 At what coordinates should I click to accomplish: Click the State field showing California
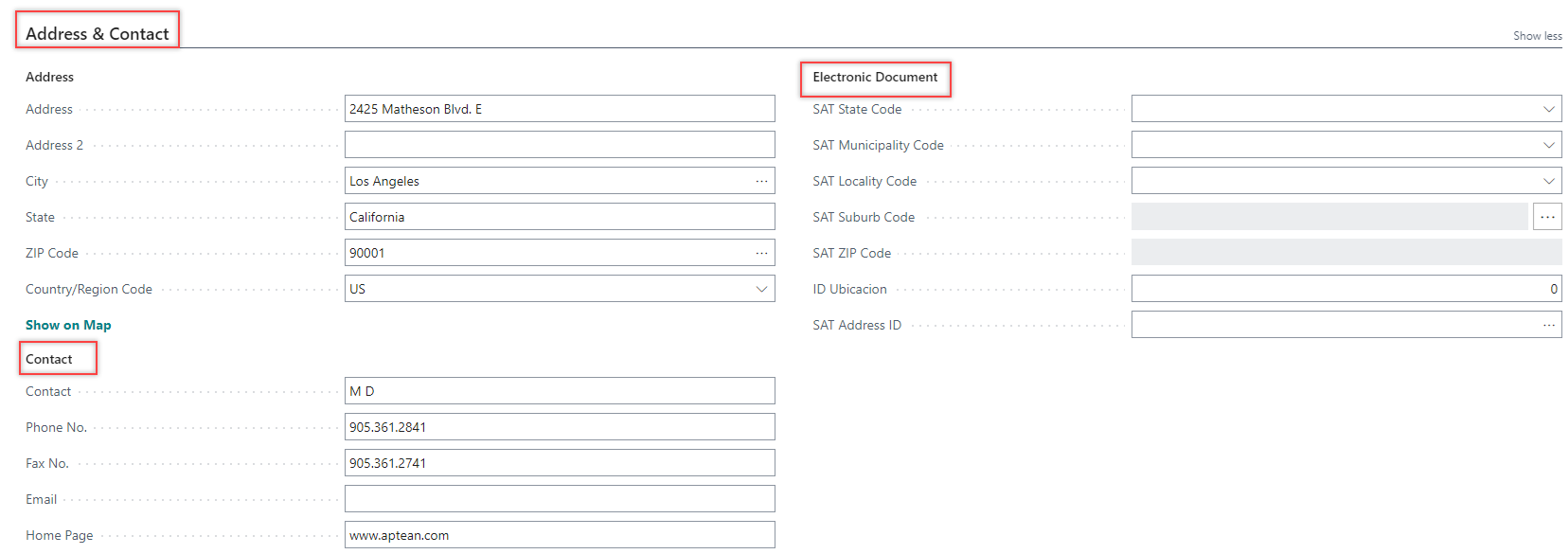[559, 217]
